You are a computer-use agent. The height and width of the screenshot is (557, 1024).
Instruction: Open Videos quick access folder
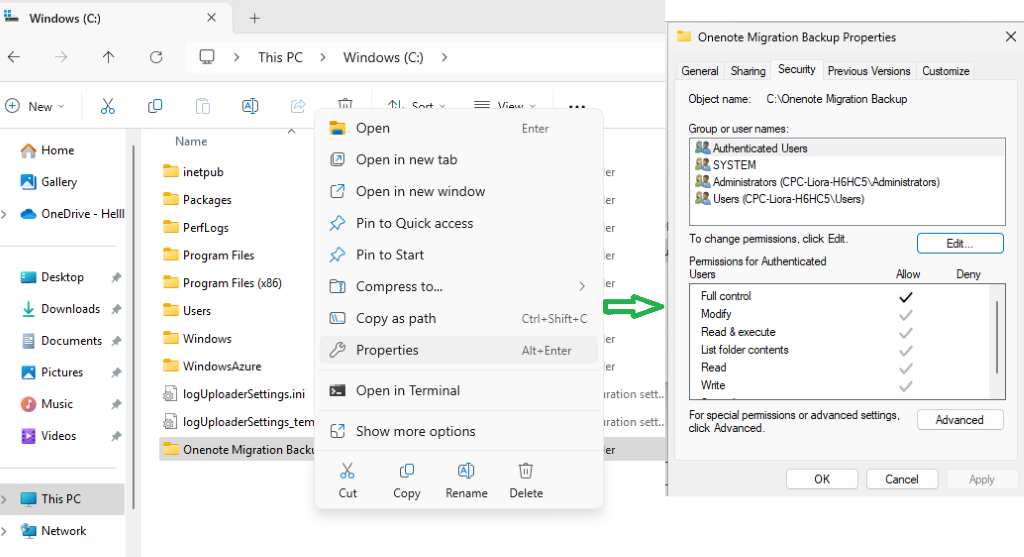48,436
